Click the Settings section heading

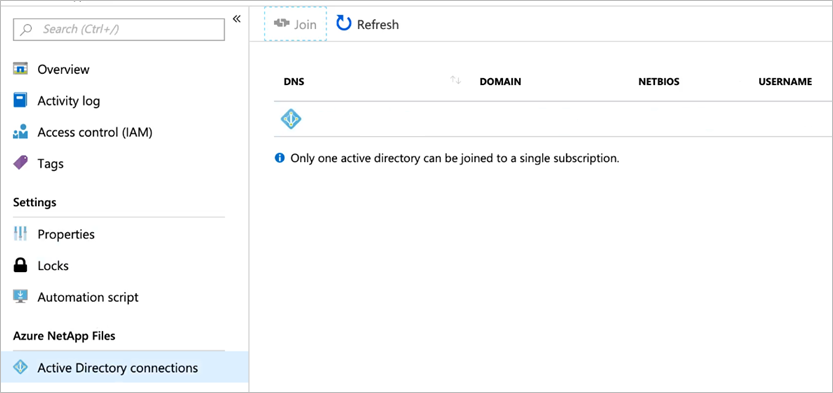pos(35,202)
